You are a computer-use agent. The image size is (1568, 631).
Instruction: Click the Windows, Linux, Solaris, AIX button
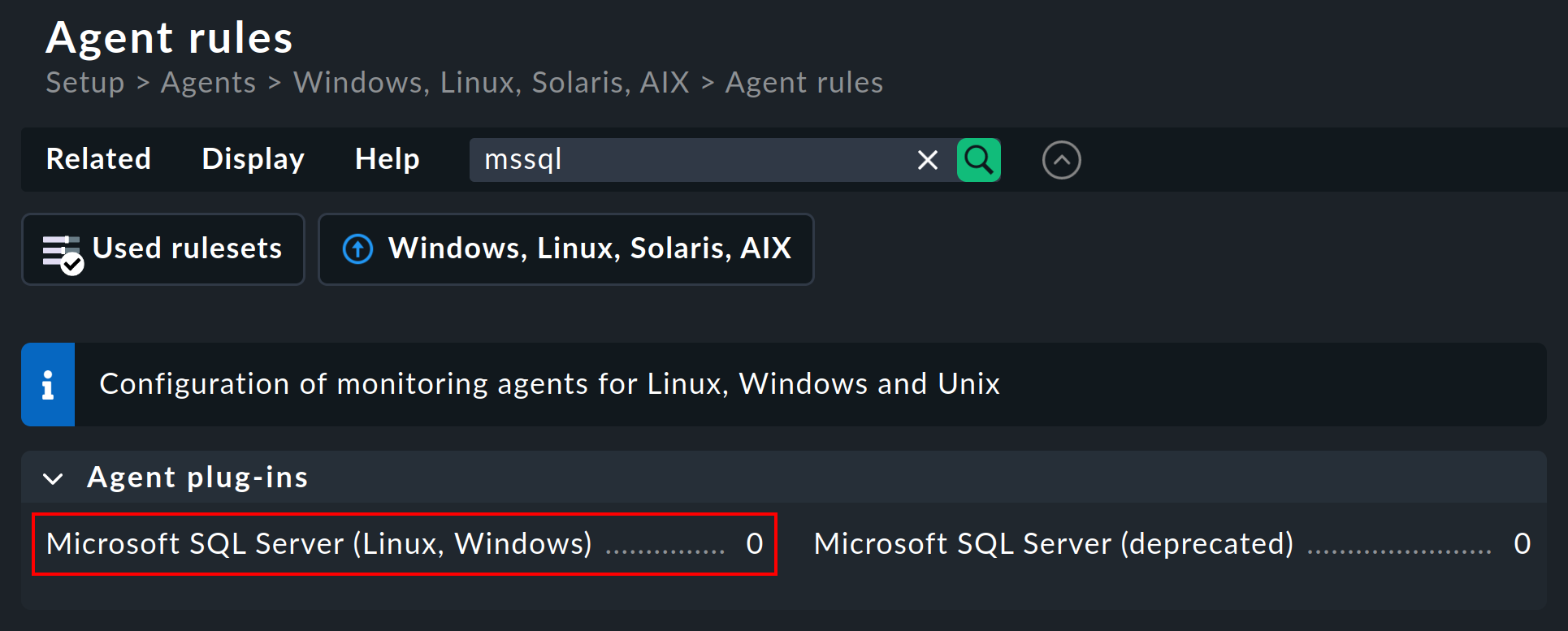coord(566,249)
